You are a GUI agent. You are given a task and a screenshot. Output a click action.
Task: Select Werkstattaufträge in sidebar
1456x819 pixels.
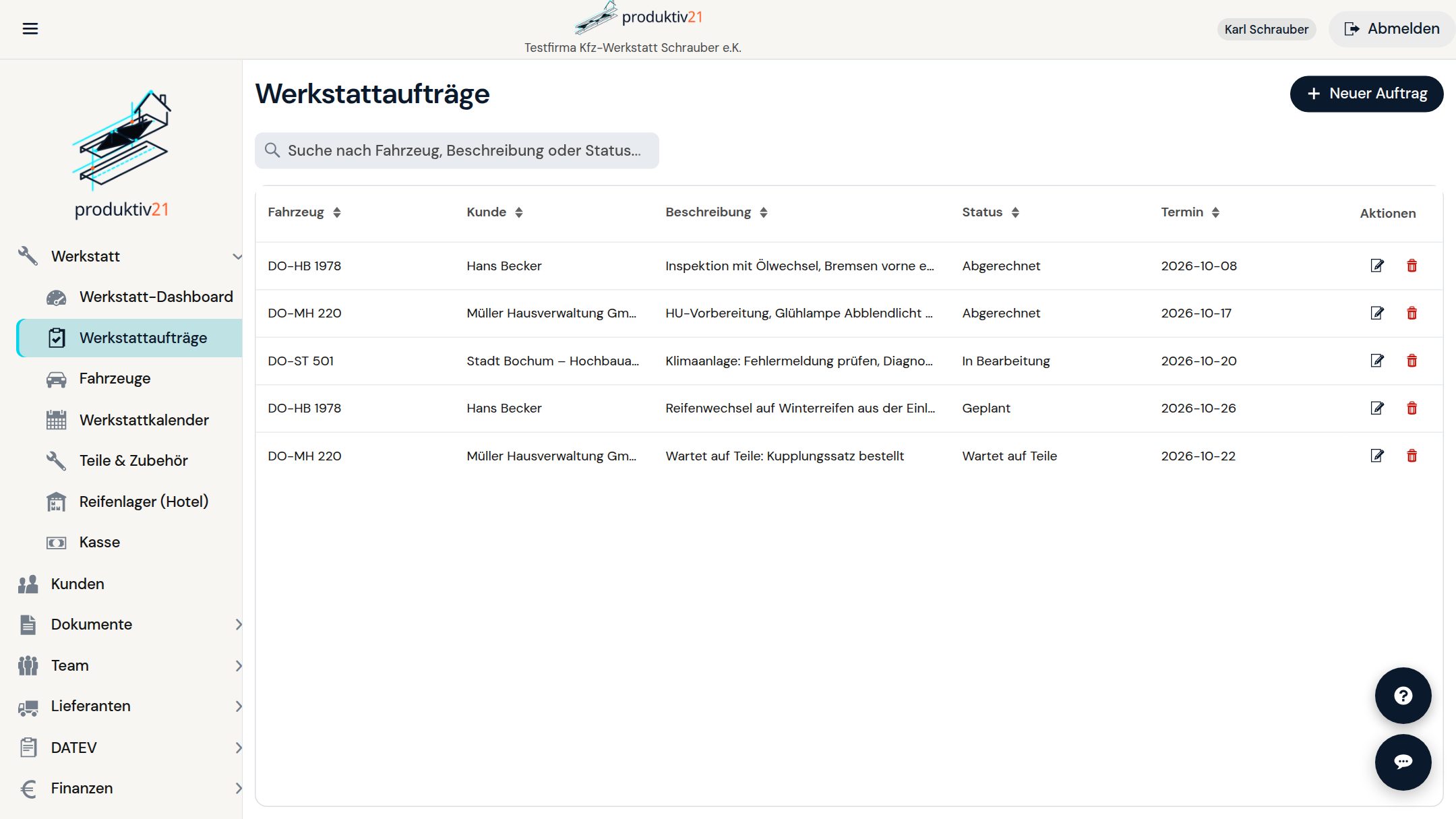click(x=129, y=338)
